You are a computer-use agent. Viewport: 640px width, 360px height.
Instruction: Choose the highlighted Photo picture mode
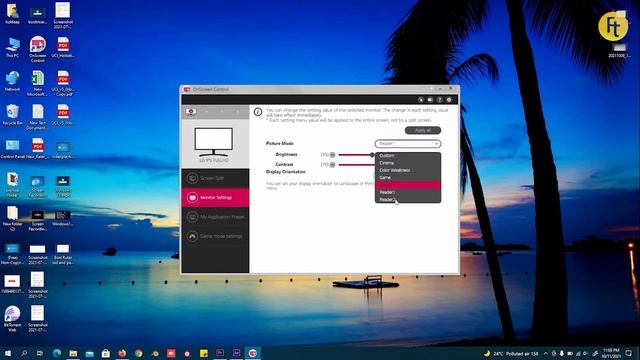point(408,185)
